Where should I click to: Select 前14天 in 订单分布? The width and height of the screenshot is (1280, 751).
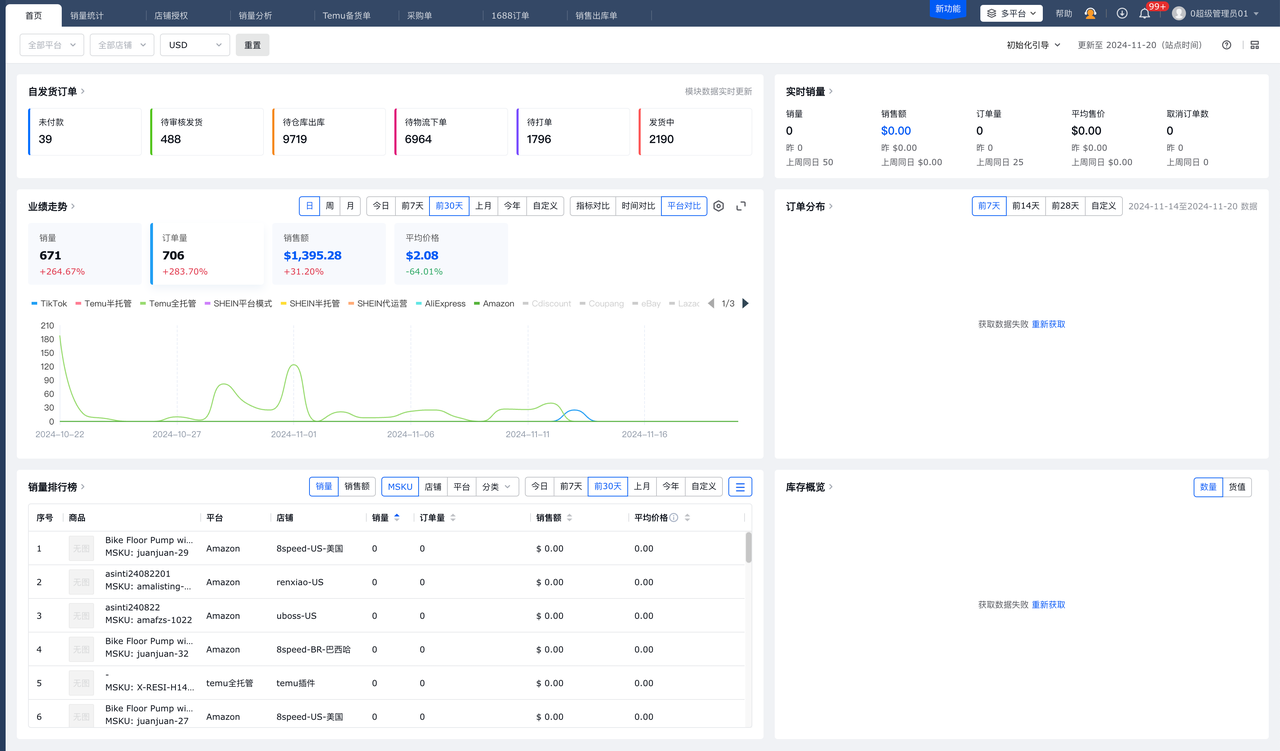tap(1025, 206)
